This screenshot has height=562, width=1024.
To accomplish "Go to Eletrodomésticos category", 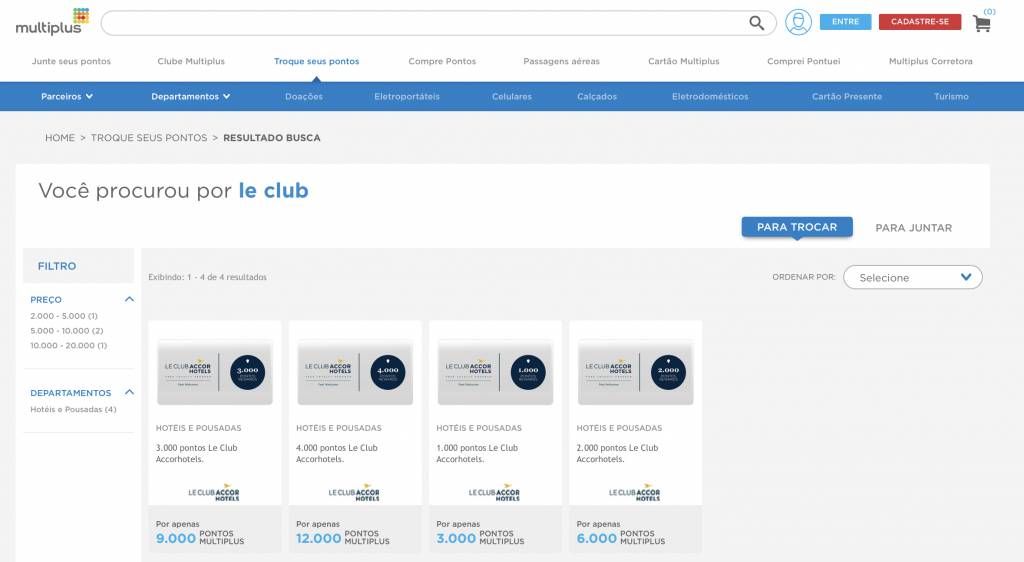I will [x=710, y=97].
